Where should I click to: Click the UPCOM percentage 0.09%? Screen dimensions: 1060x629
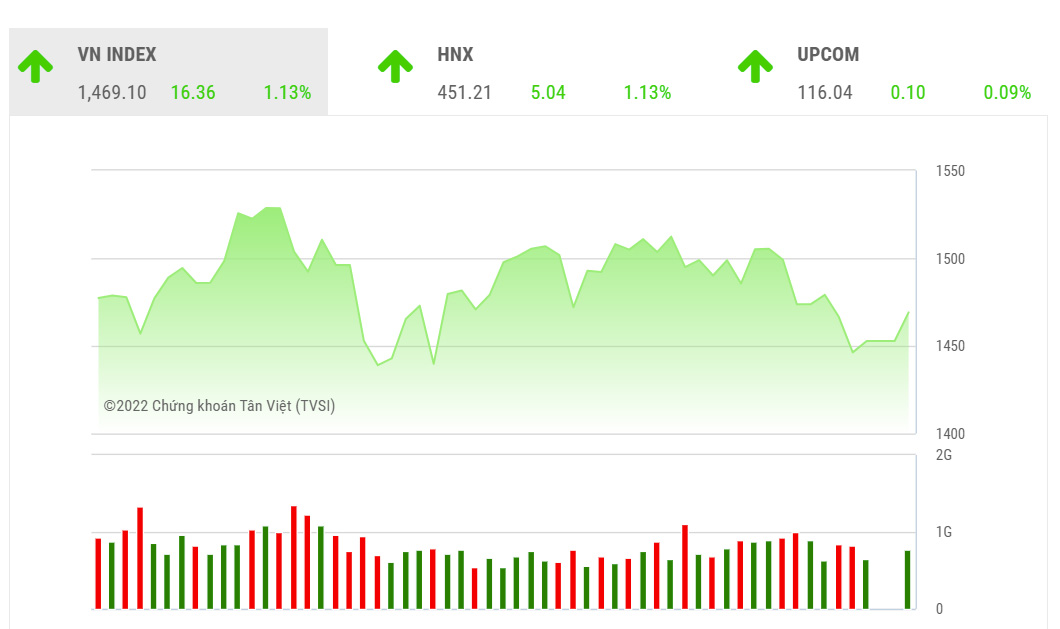[x=1007, y=93]
